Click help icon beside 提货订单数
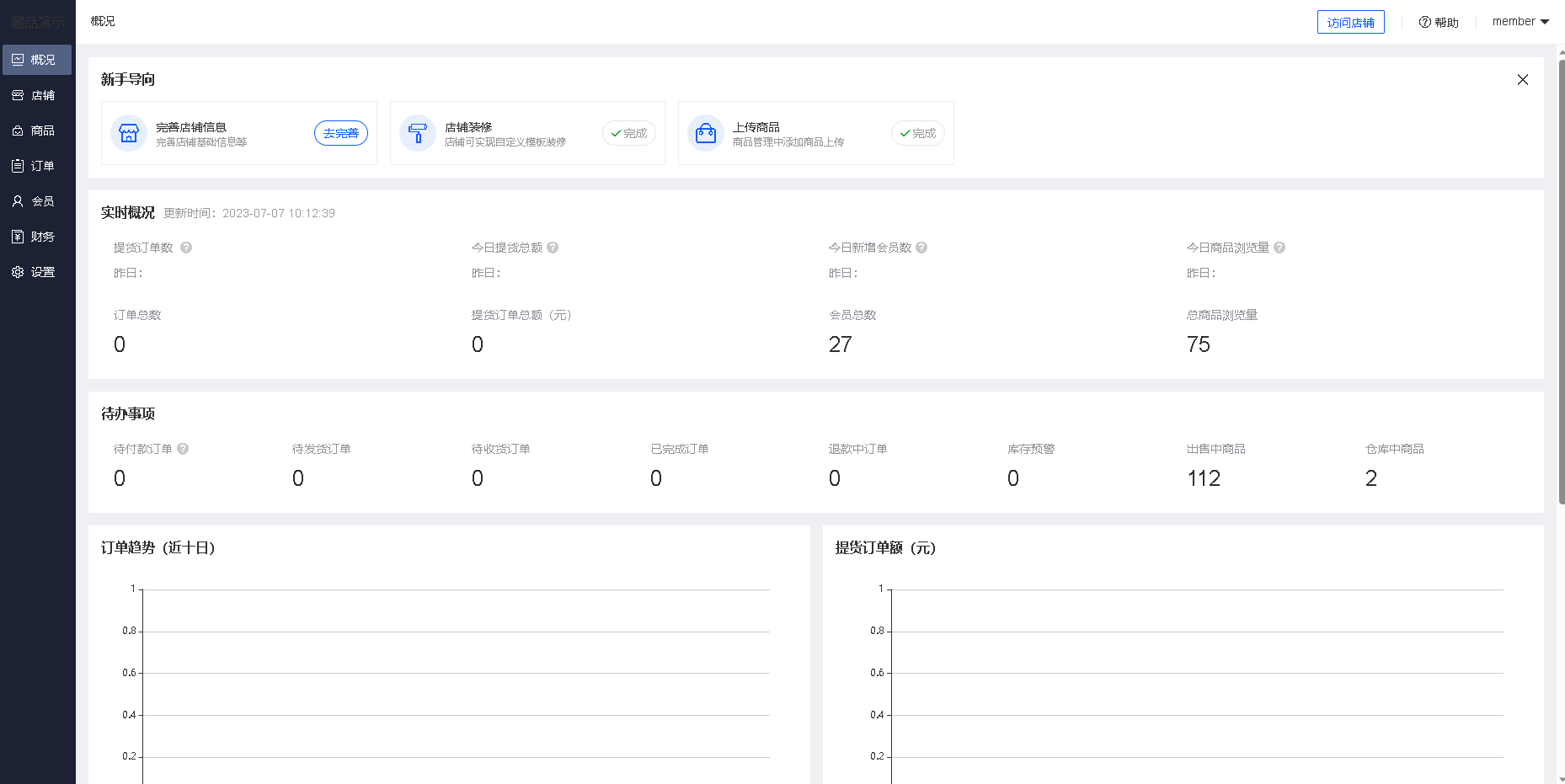 click(186, 248)
